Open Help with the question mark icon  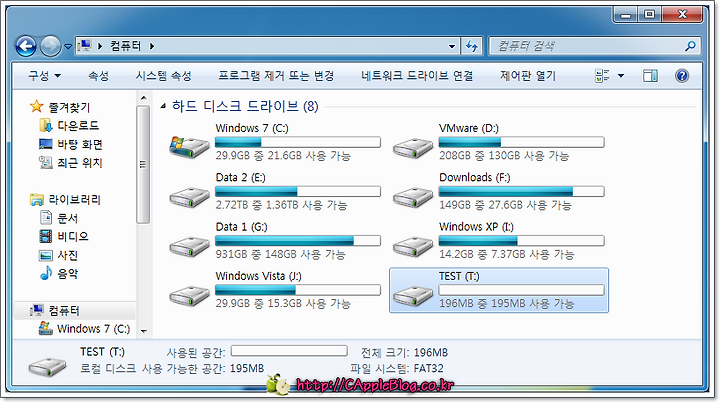(x=682, y=76)
